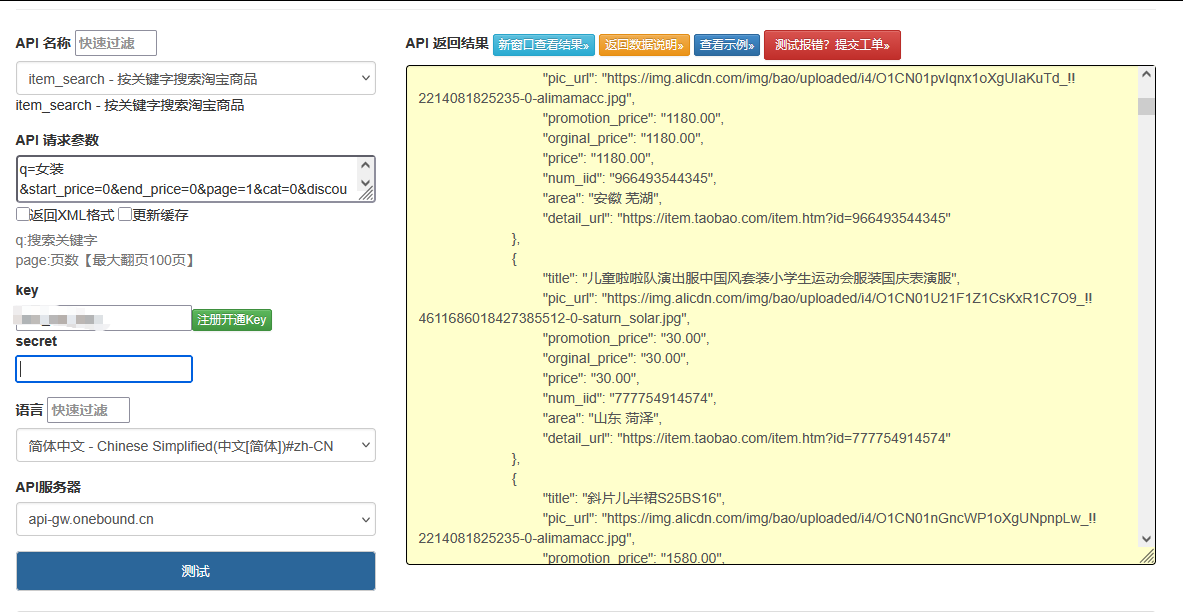The width and height of the screenshot is (1183, 612).
Task: Click the API 名称 快速过滤 filter field
Action: [x=116, y=43]
